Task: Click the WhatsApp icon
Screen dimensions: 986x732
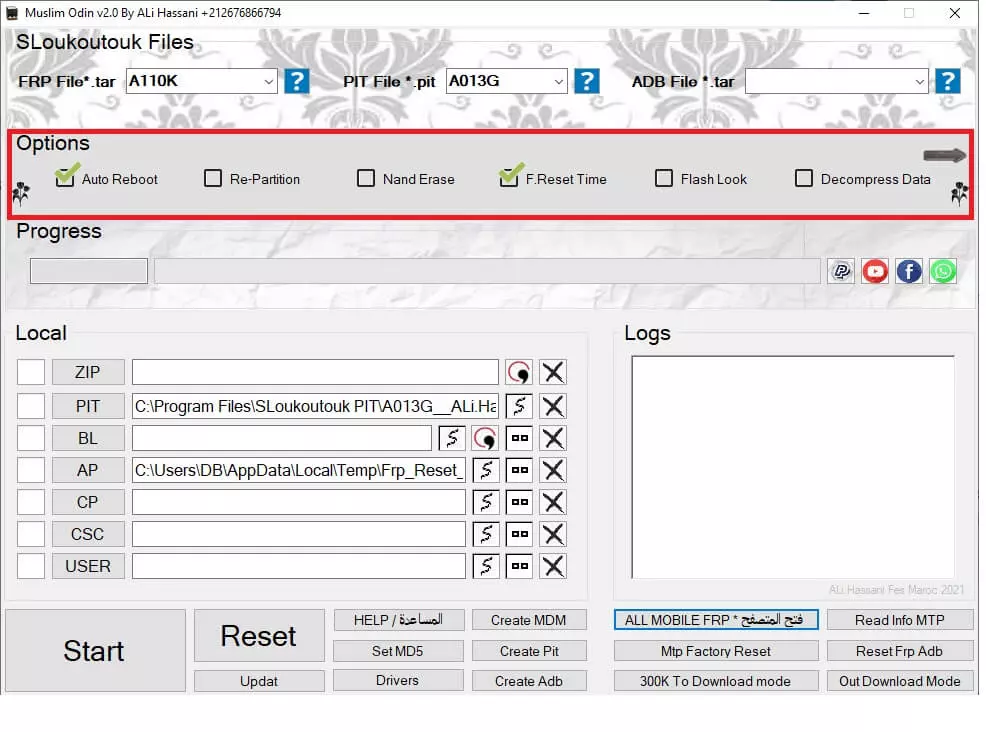Action: tap(943, 271)
